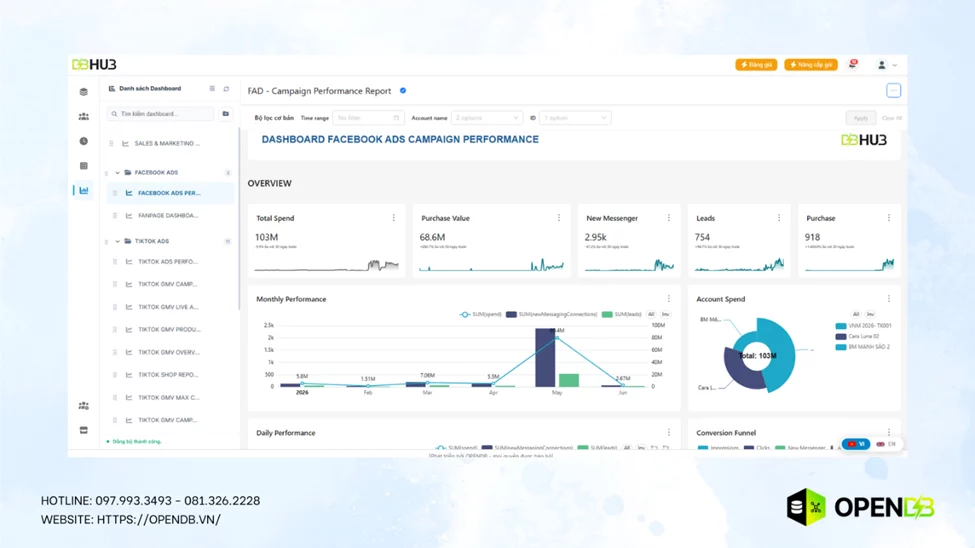Open New Messenger card options menu
This screenshot has width=975, height=548.
[x=669, y=218]
